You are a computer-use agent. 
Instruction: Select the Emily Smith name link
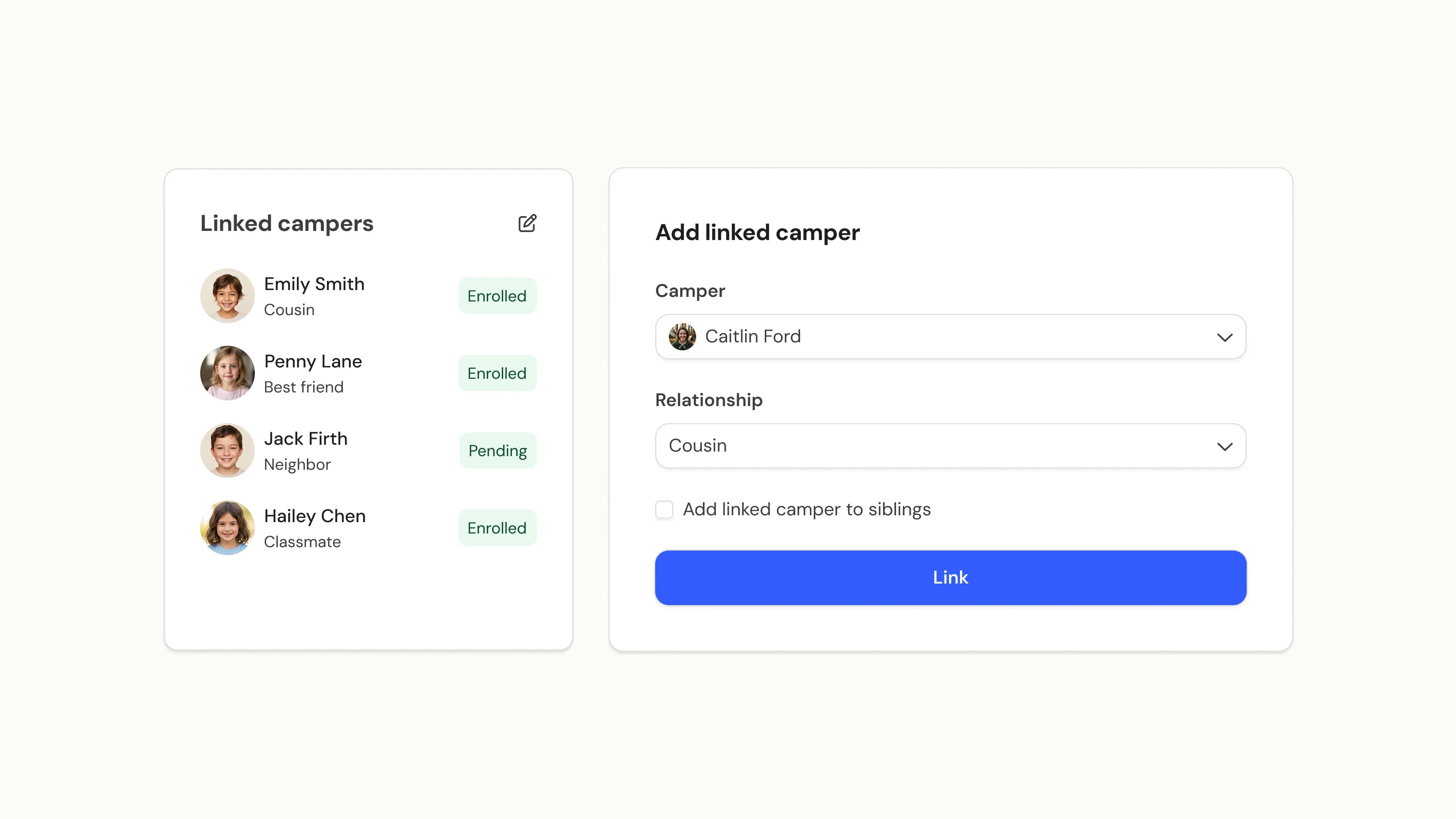click(x=314, y=284)
